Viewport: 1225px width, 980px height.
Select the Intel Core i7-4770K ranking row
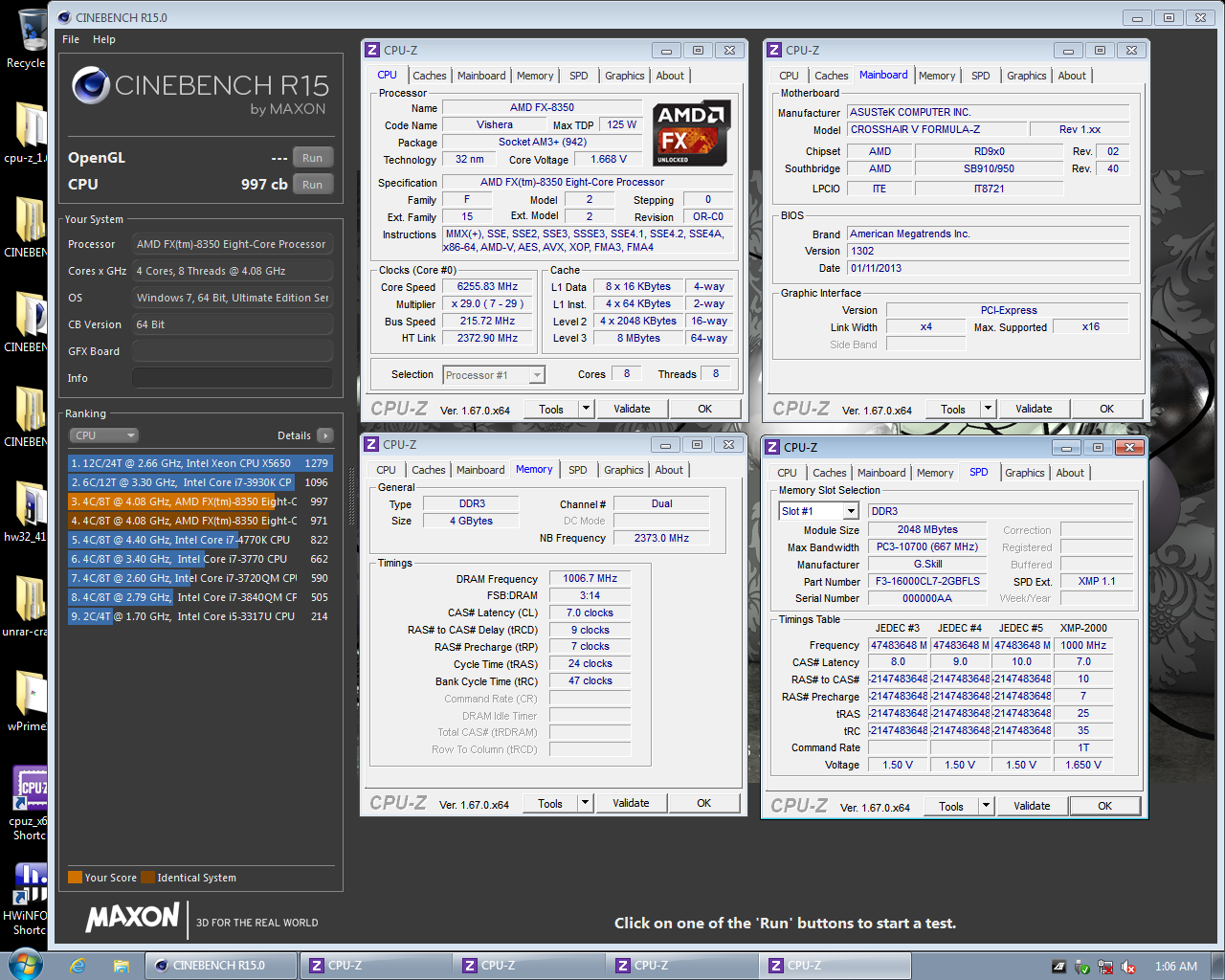point(200,540)
